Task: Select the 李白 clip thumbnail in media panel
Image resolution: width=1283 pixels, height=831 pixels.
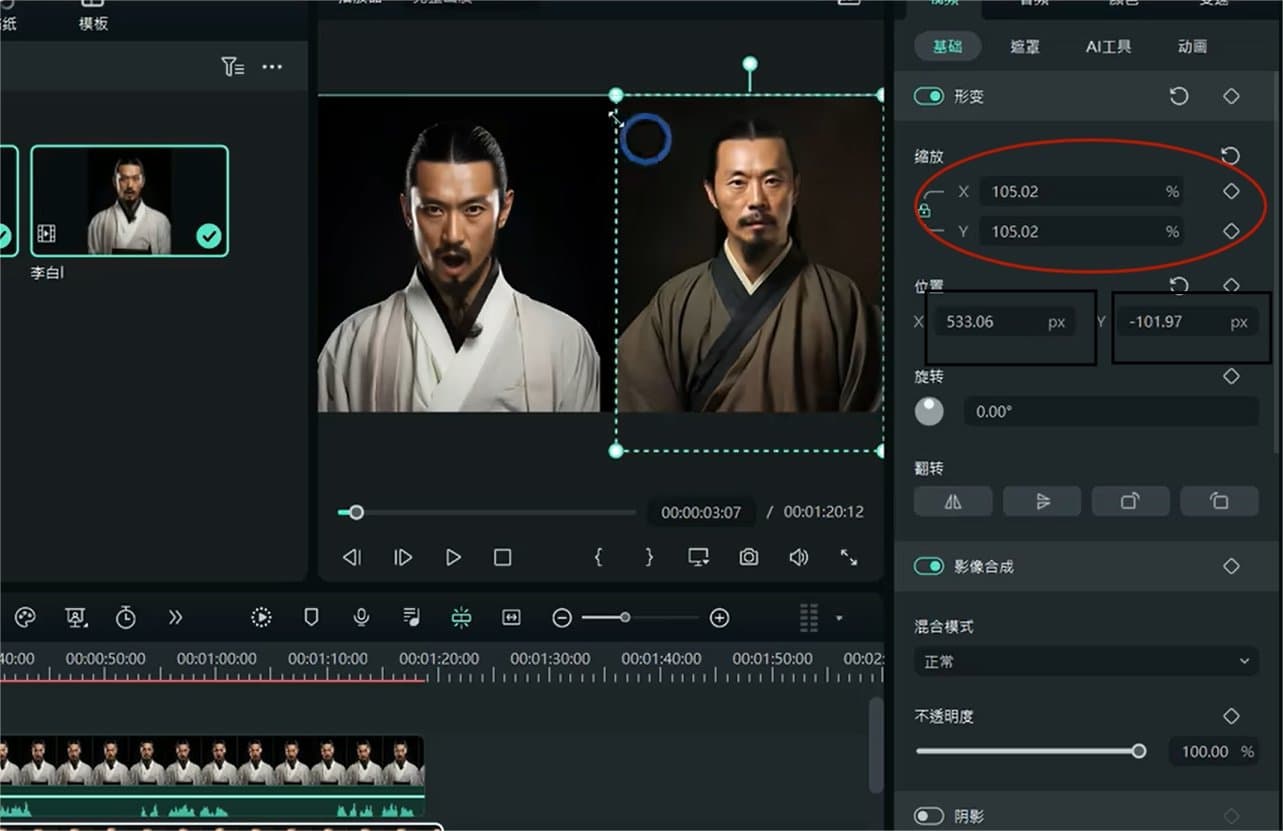Action: tap(129, 200)
